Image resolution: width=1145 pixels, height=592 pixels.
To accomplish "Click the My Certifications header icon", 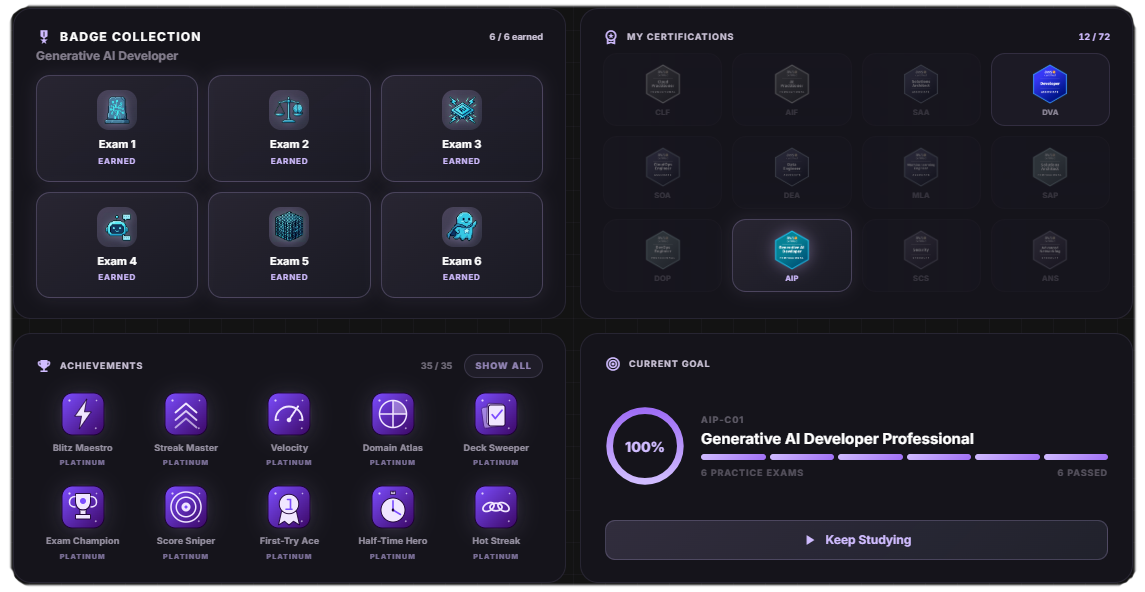I will pyautogui.click(x=611, y=36).
